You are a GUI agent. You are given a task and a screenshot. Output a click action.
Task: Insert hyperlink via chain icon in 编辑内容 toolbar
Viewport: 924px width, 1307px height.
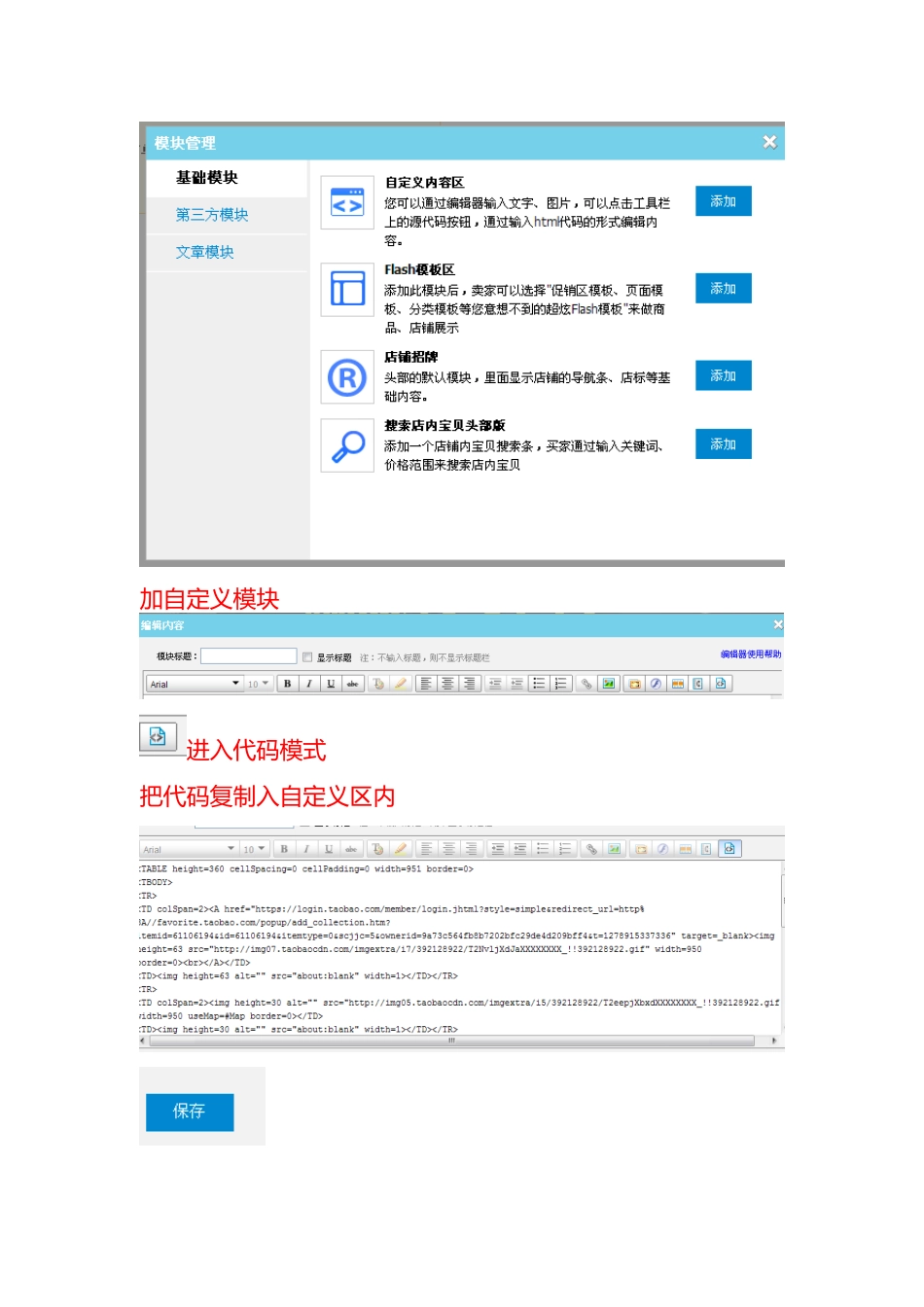[586, 684]
